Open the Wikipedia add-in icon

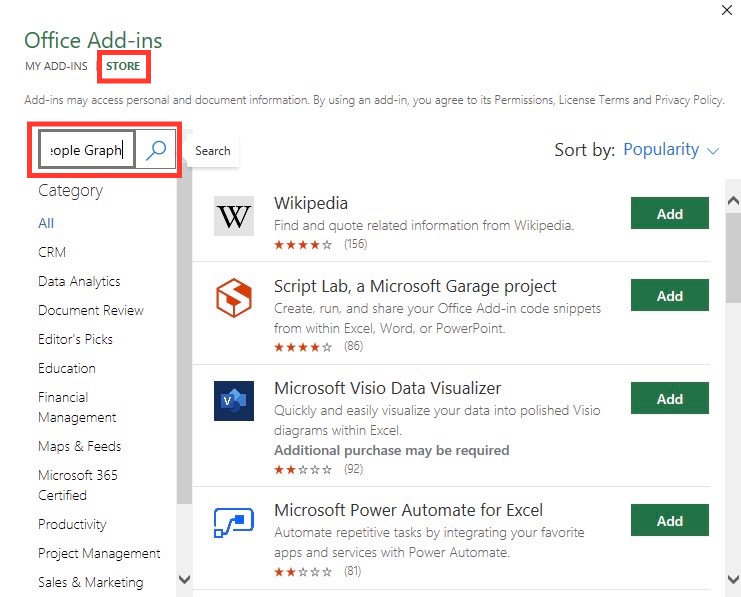[234, 216]
